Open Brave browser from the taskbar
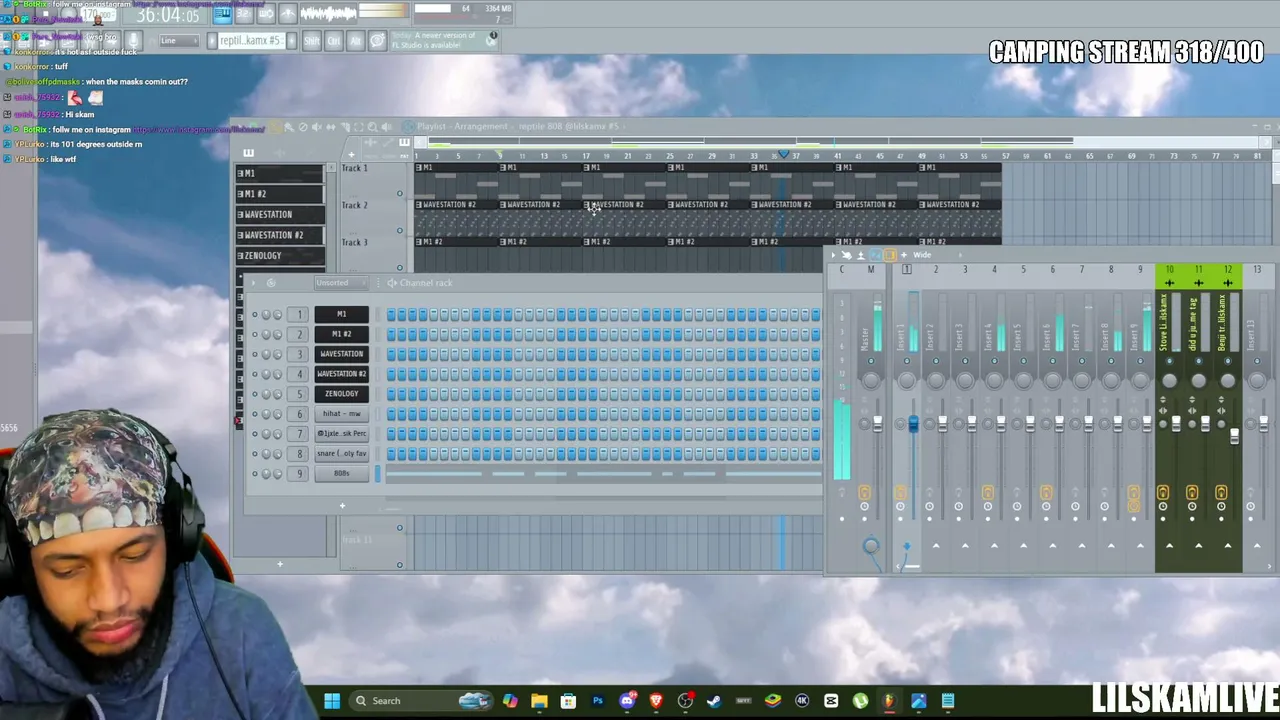 click(x=656, y=701)
